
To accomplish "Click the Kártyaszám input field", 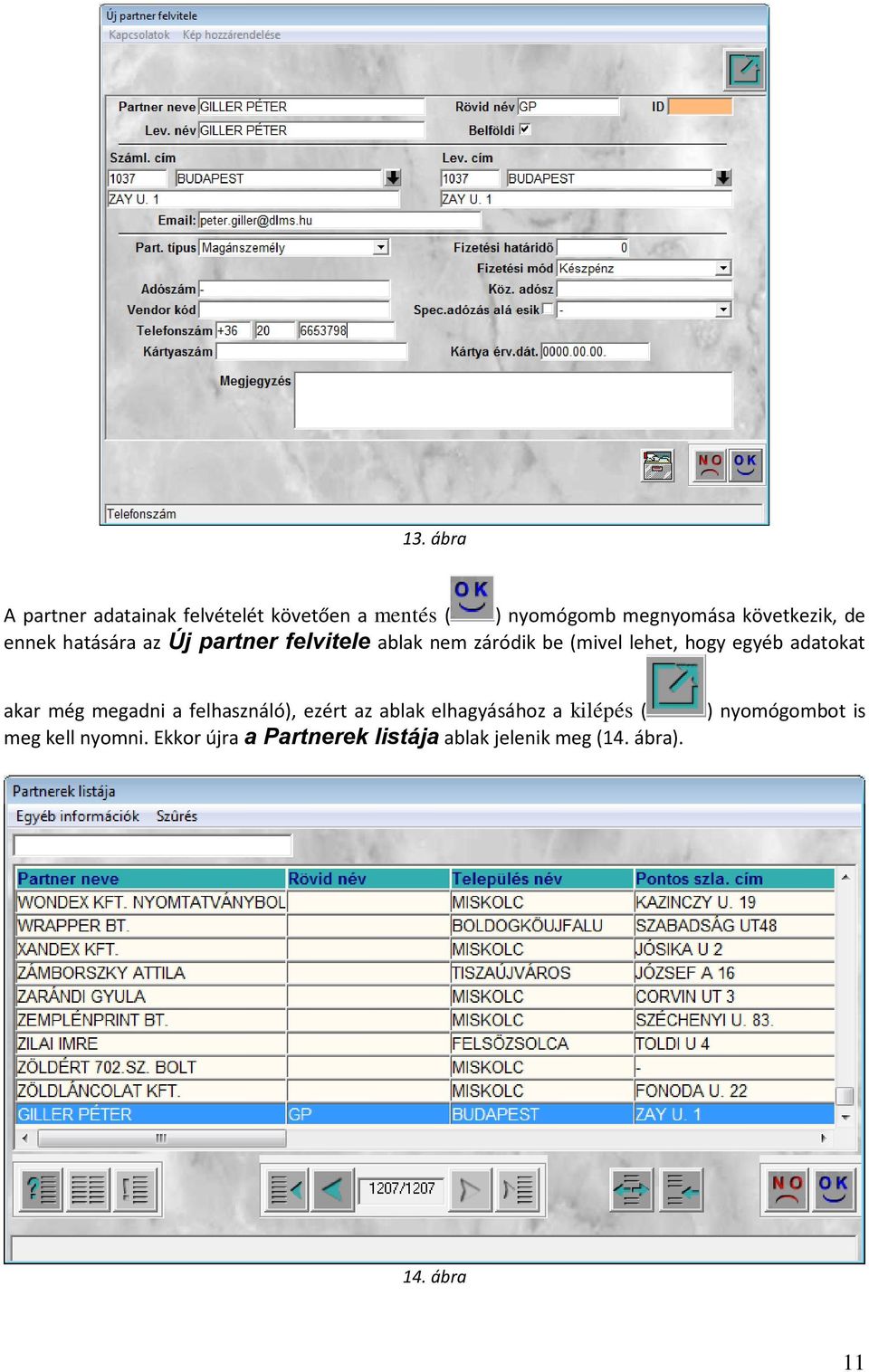I will 310,351.
